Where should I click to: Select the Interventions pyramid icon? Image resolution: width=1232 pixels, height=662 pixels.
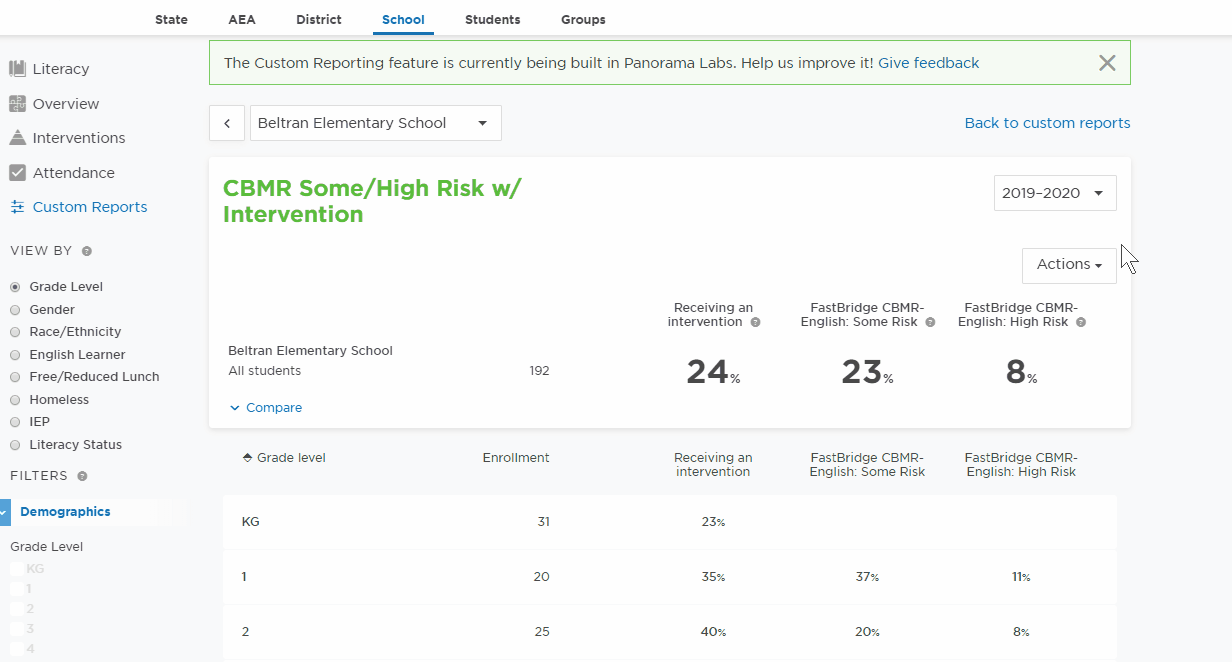(17, 138)
